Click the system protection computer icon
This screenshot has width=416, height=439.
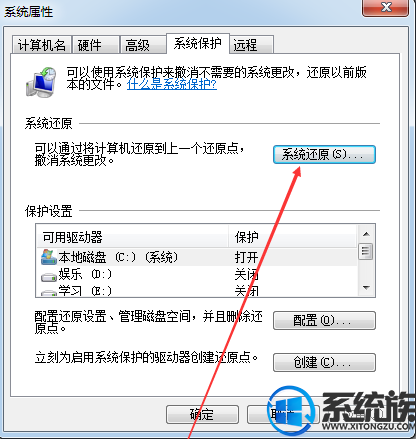tap(41, 82)
